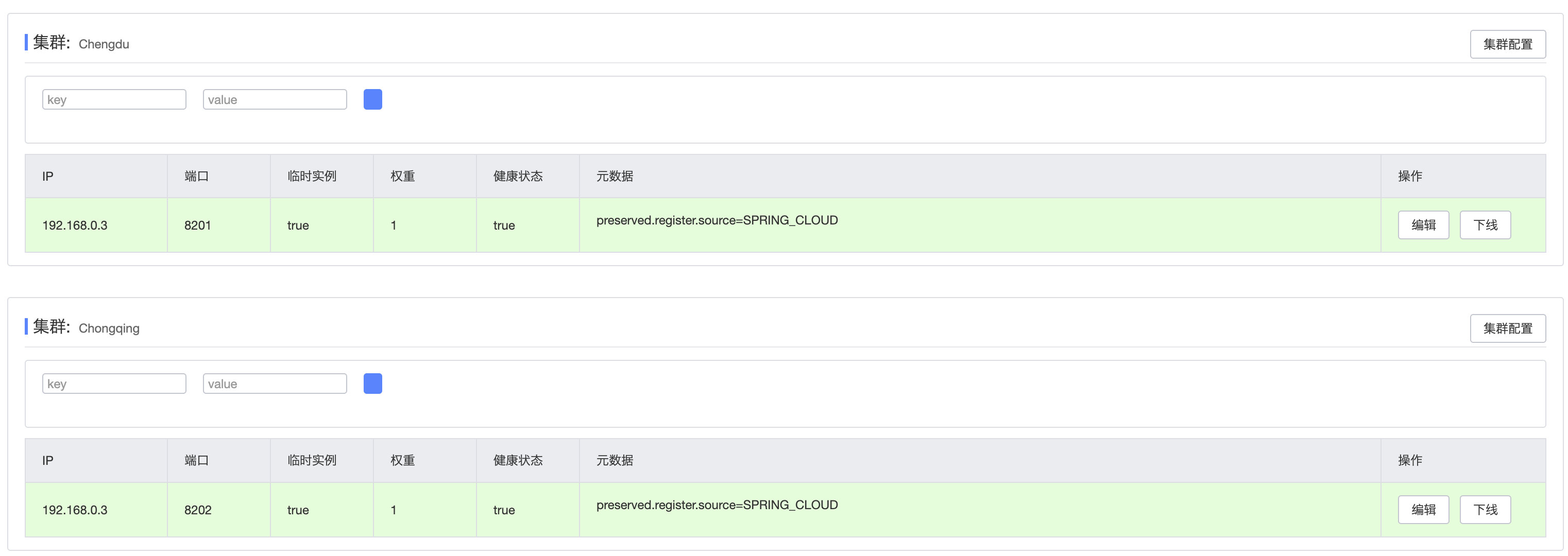Viewport: 1568px width, 556px height.
Task: Click 健康状态 column header in Chengdu table
Action: coord(517,177)
